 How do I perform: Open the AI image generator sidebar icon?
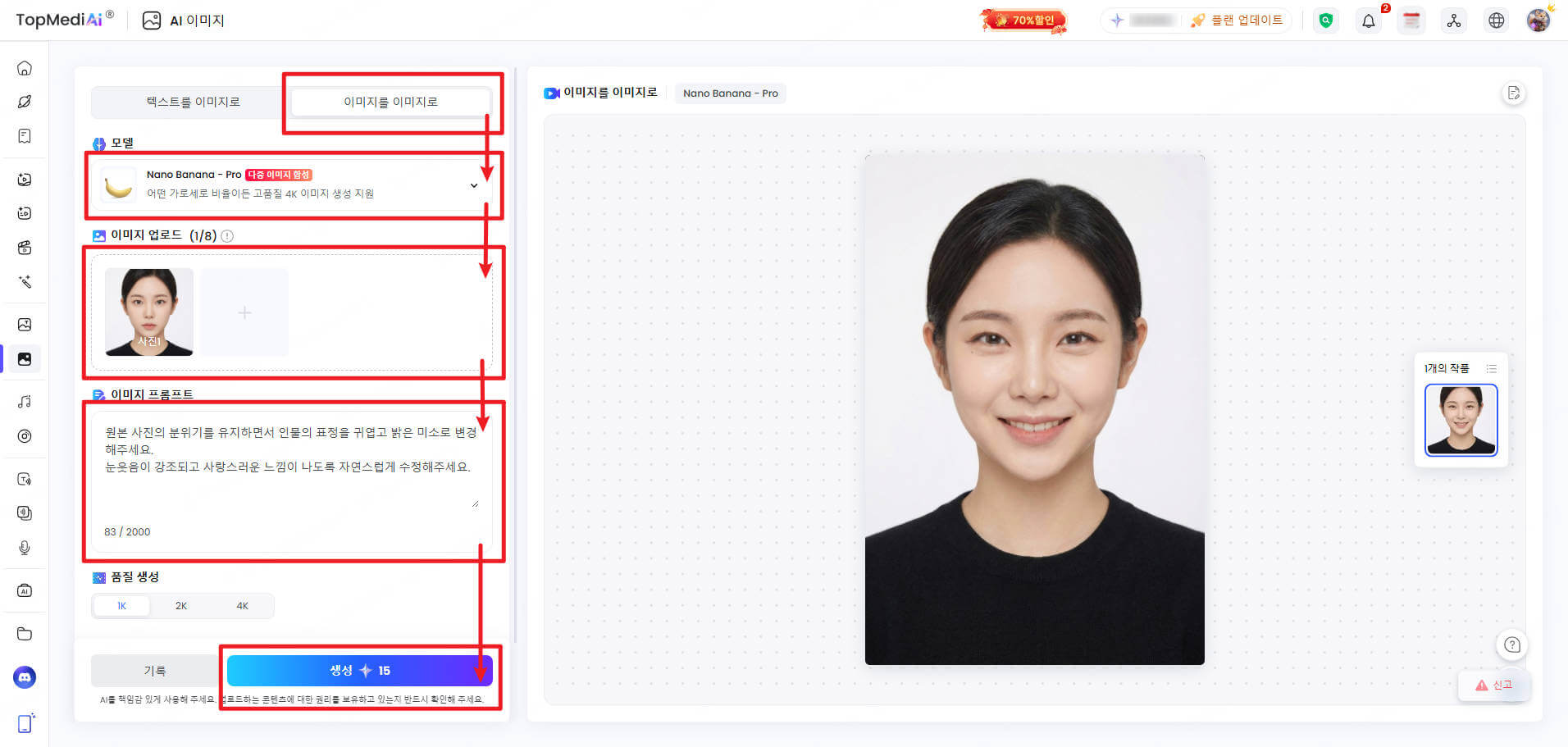tap(24, 359)
